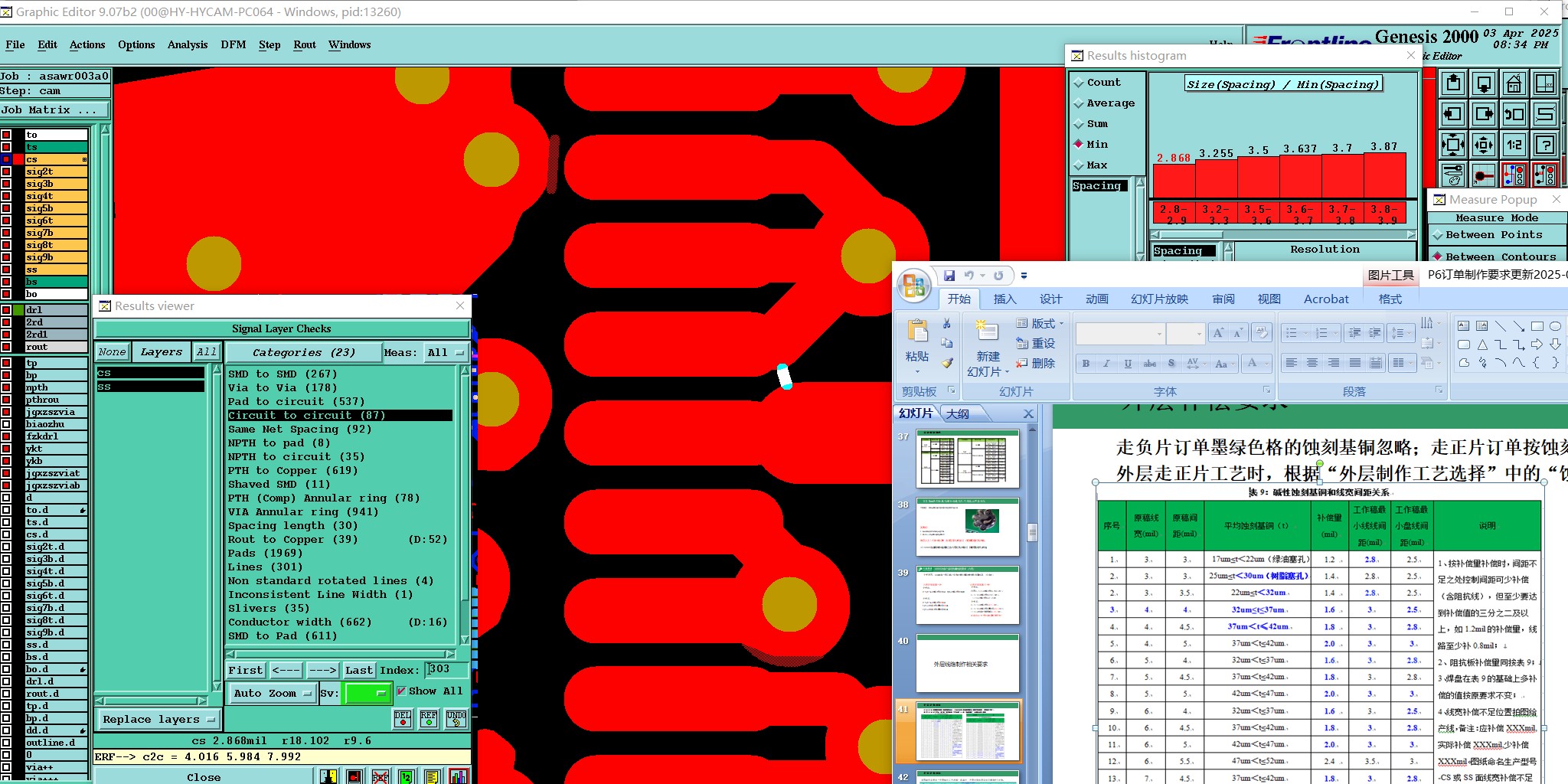Click the pan left icon in Genesis toolbar
Image resolution: width=1568 pixels, height=784 pixels.
click(x=1452, y=114)
